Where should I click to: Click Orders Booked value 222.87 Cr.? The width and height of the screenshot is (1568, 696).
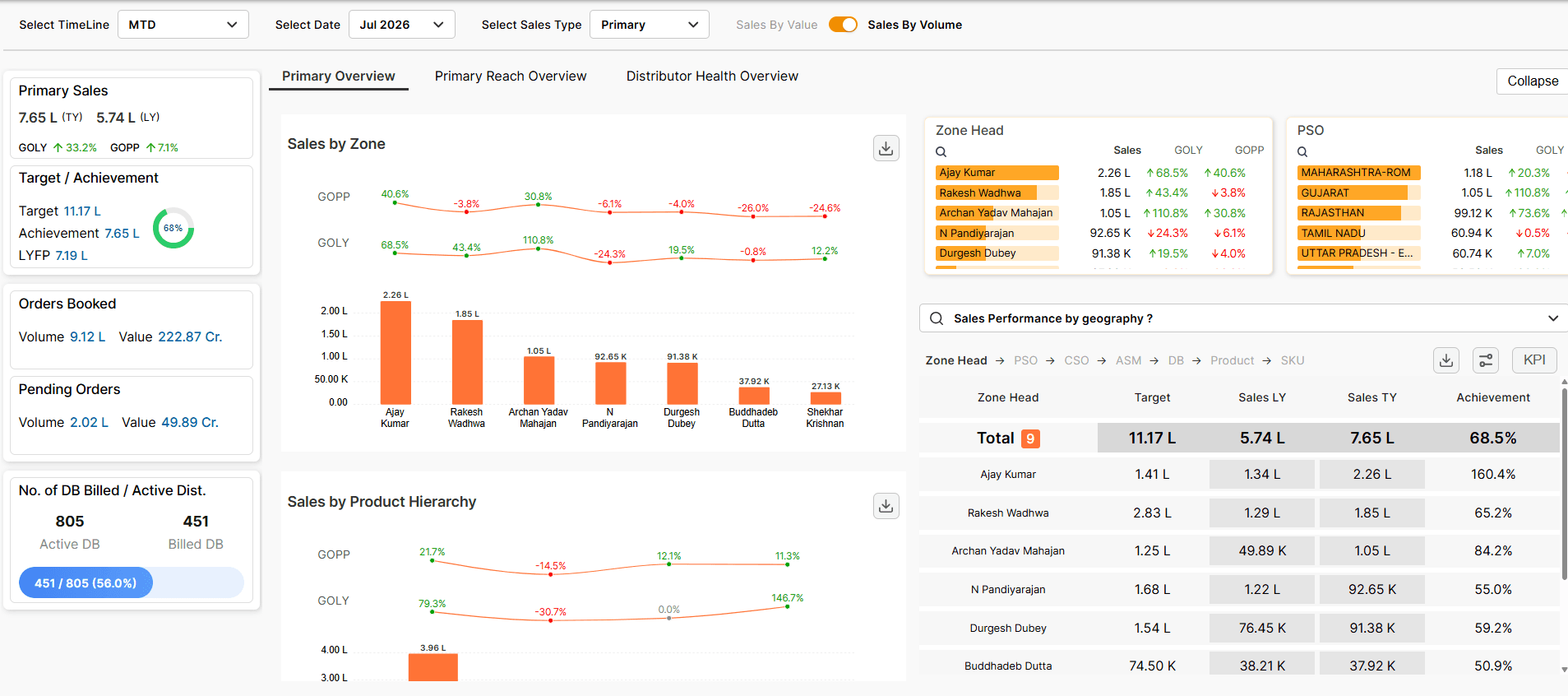pyautogui.click(x=190, y=337)
